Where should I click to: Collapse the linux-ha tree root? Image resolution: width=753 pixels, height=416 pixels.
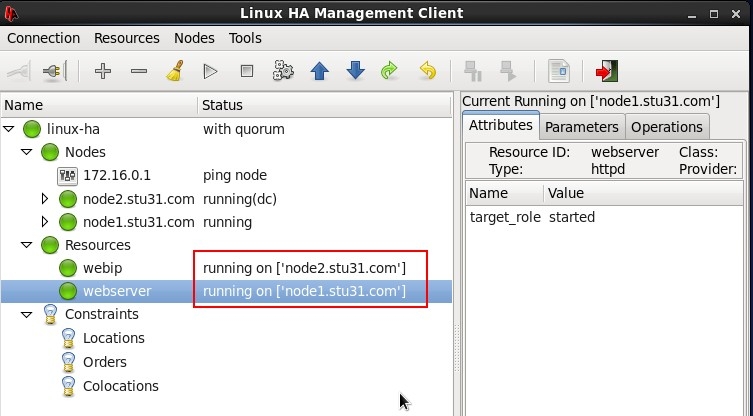(9, 129)
